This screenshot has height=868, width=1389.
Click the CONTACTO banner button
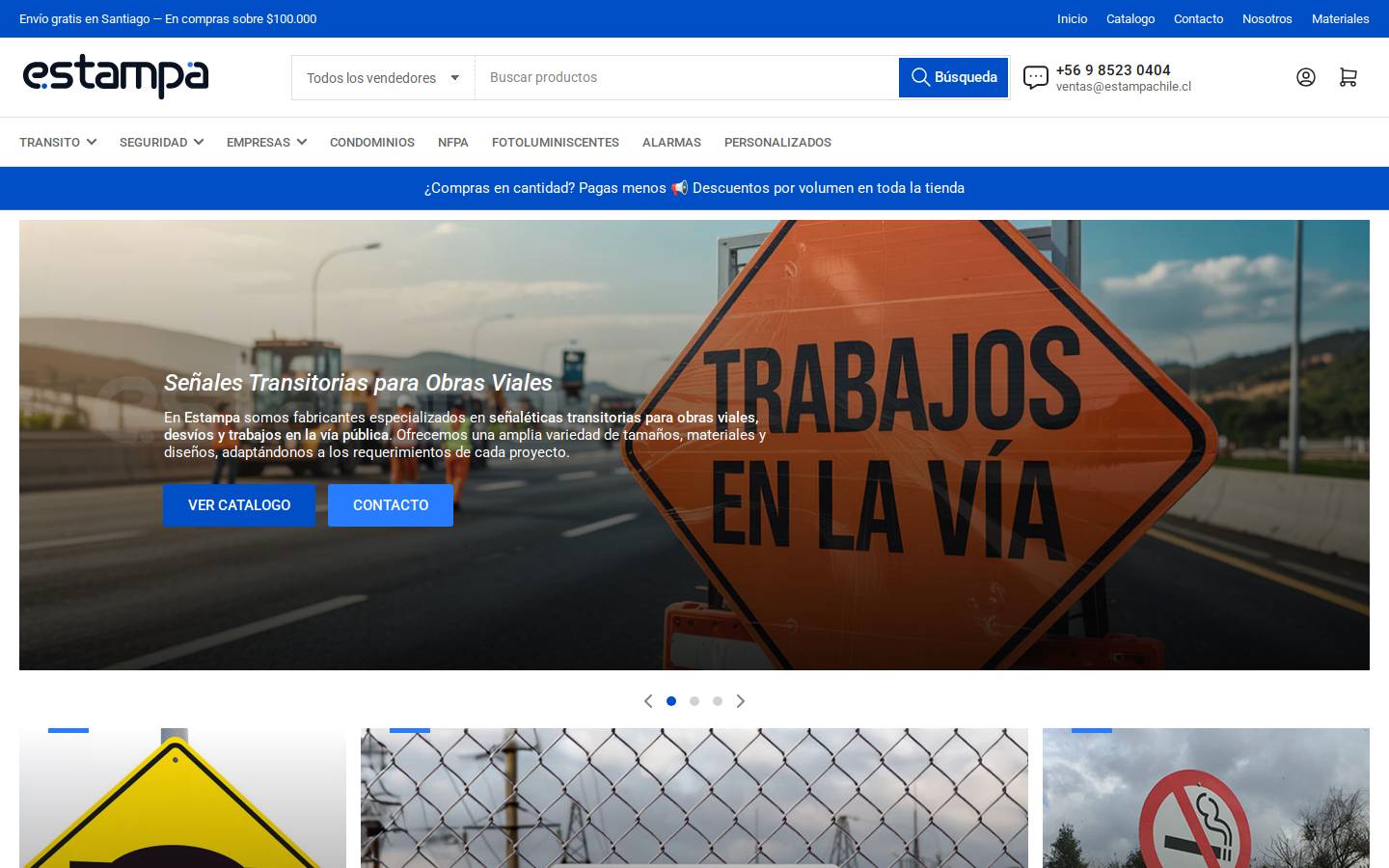click(x=391, y=505)
